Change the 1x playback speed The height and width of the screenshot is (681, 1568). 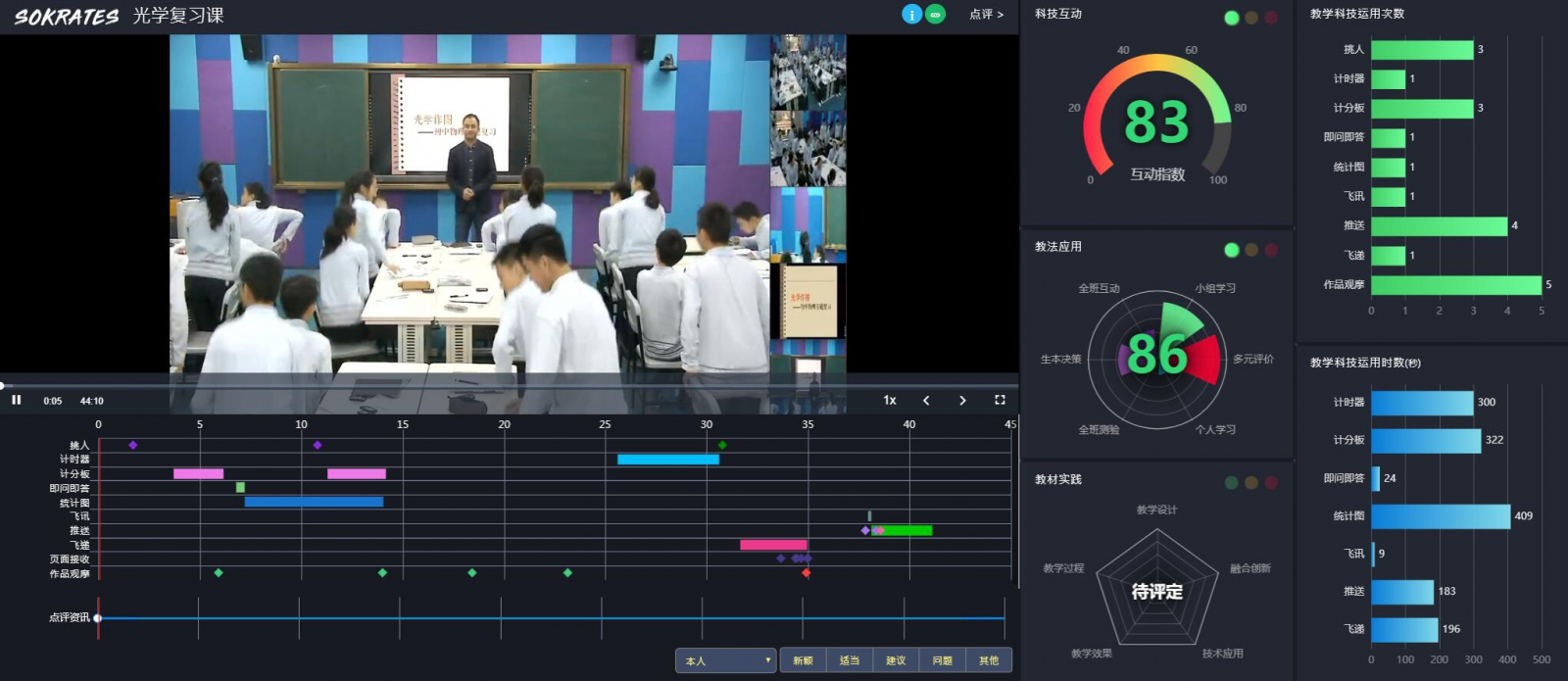(890, 400)
